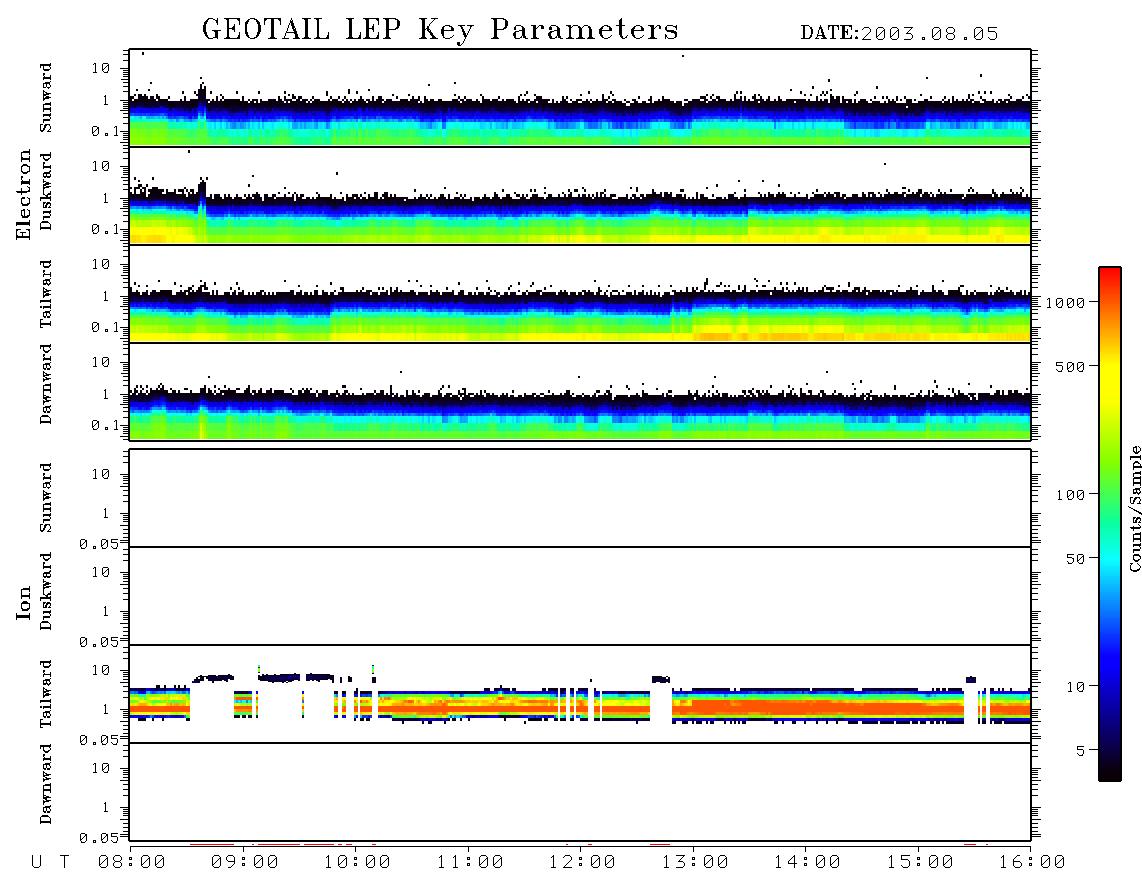Select the Electron "Duskward" panel label

46,192
